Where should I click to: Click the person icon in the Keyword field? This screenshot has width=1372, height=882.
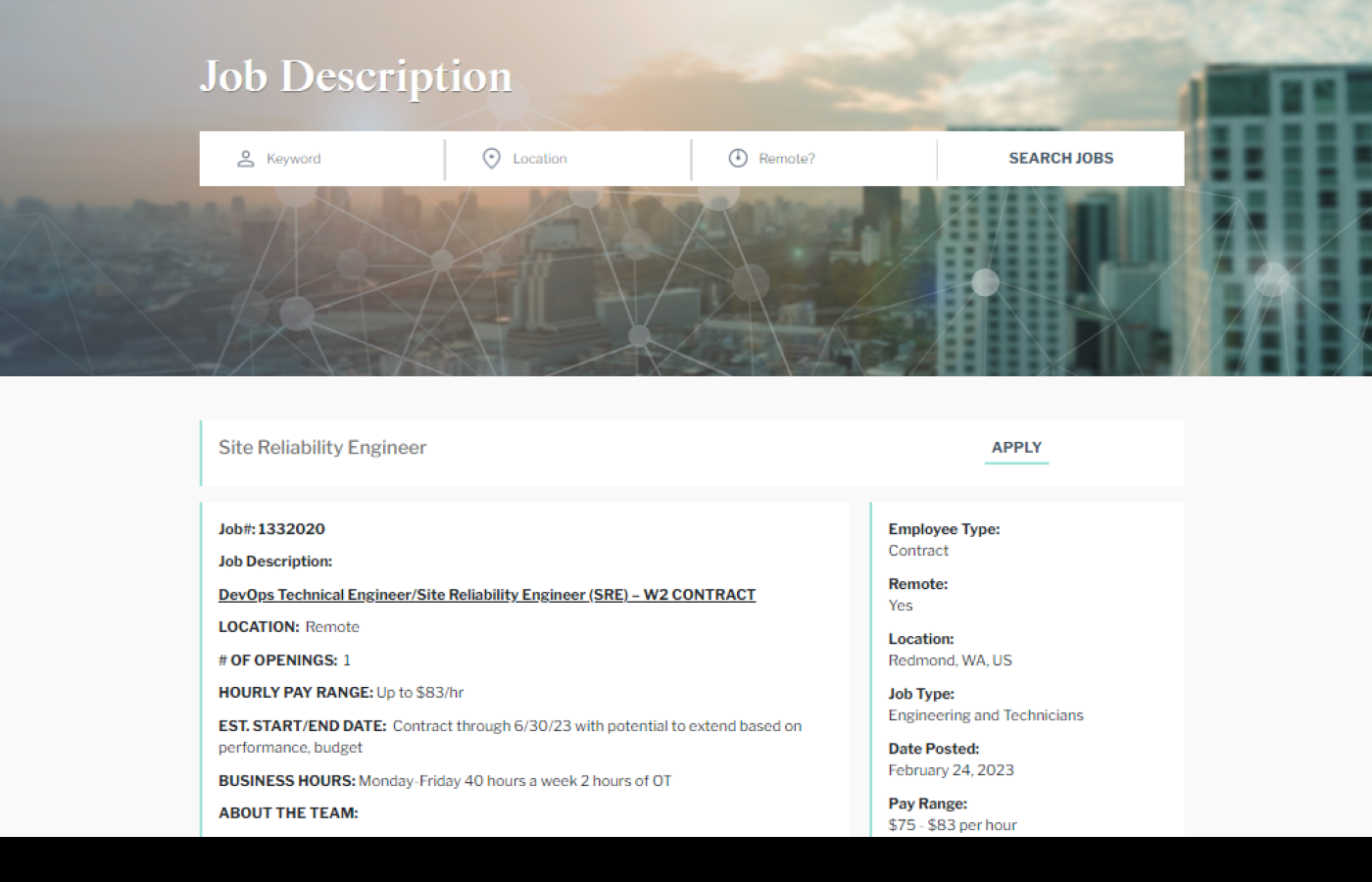245,157
